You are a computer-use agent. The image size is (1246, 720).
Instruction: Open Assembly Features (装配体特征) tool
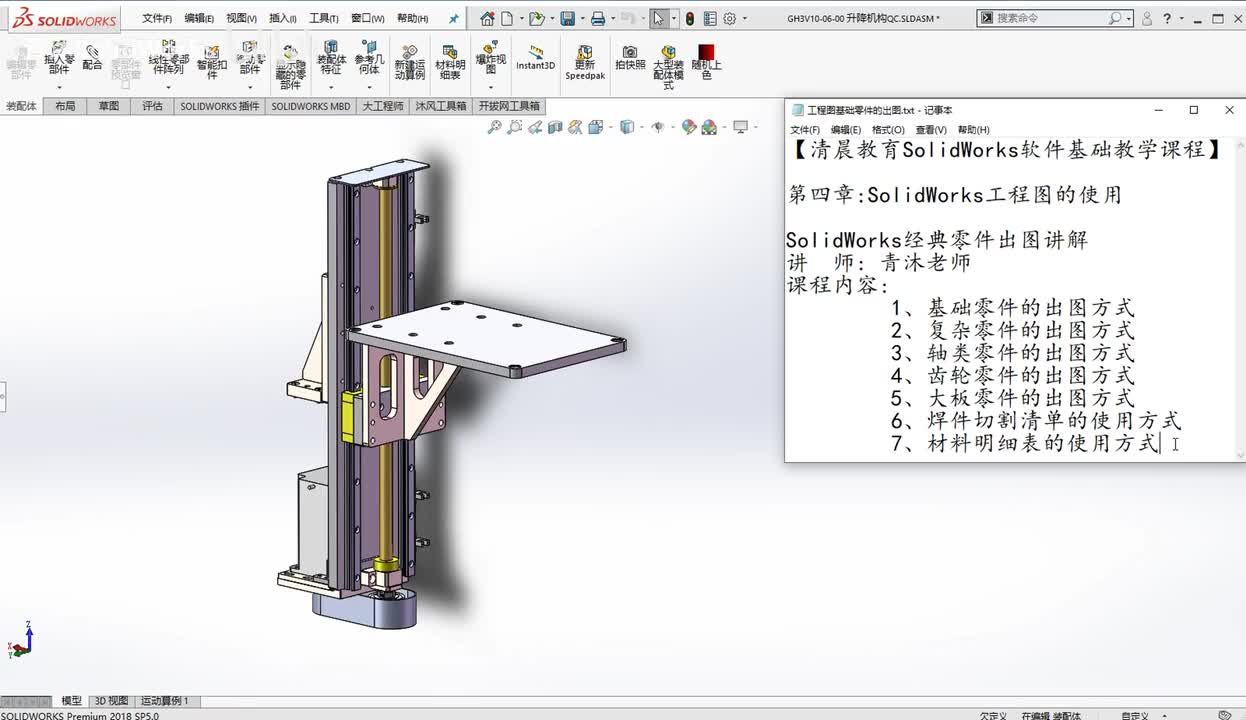(x=331, y=56)
